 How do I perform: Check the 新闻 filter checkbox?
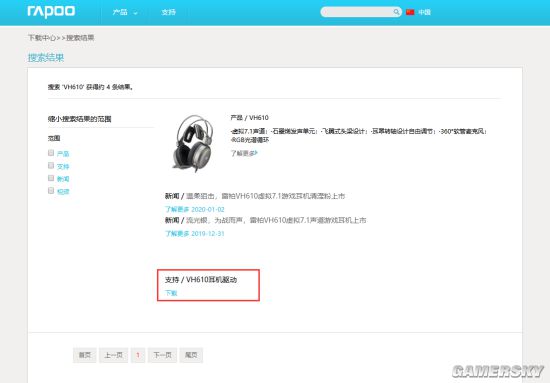[x=51, y=178]
